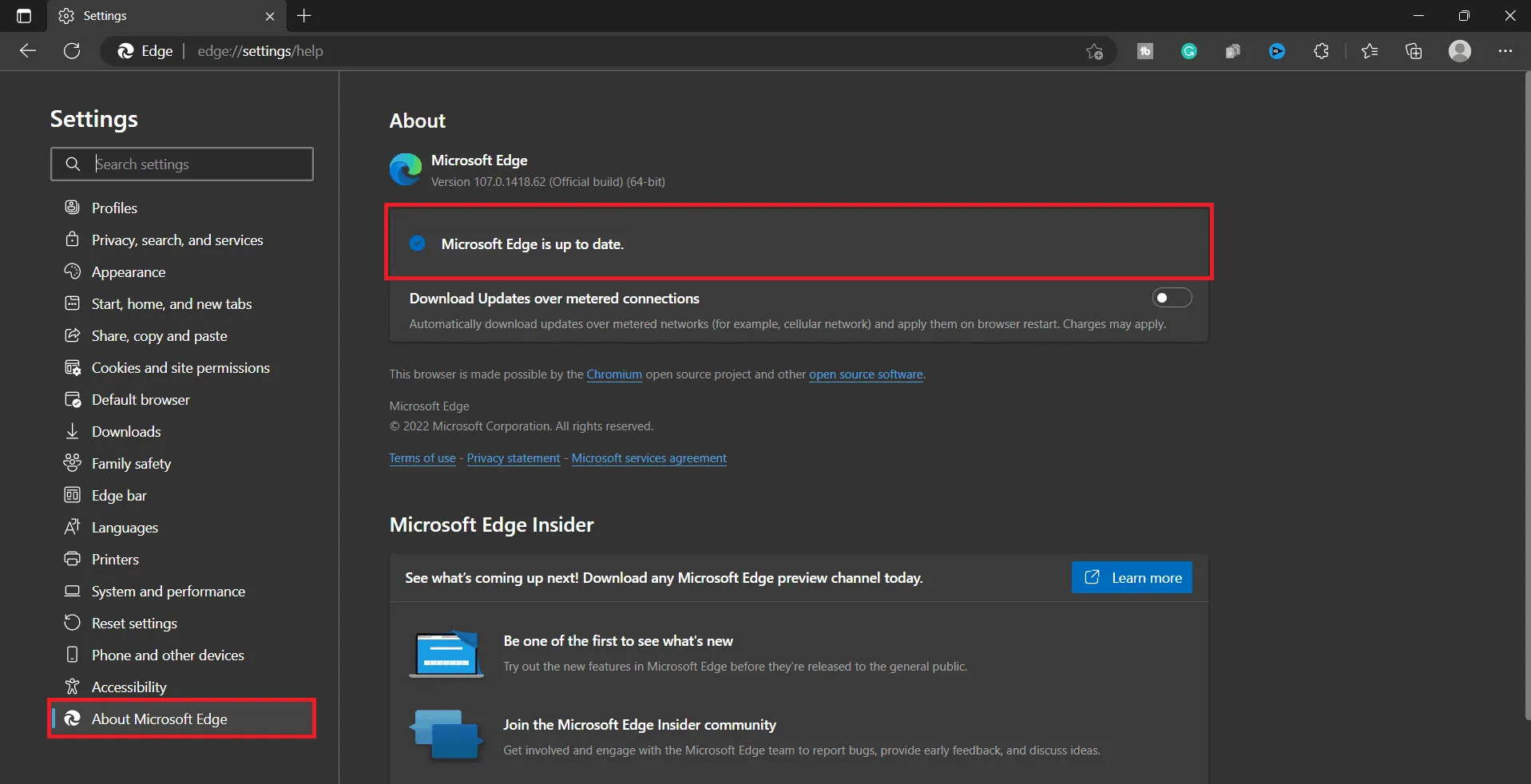Screen dimensions: 1531x784
Task: Click the Search settings field
Action: (182, 164)
